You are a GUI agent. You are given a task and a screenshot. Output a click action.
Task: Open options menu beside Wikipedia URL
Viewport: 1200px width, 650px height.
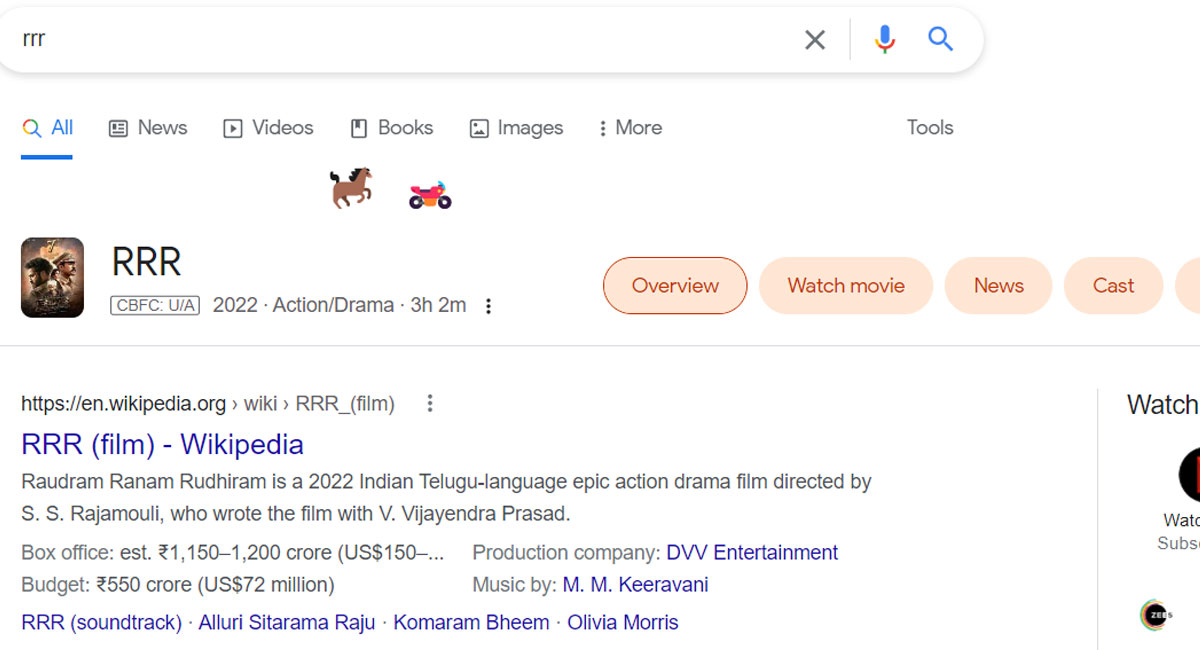pos(430,403)
